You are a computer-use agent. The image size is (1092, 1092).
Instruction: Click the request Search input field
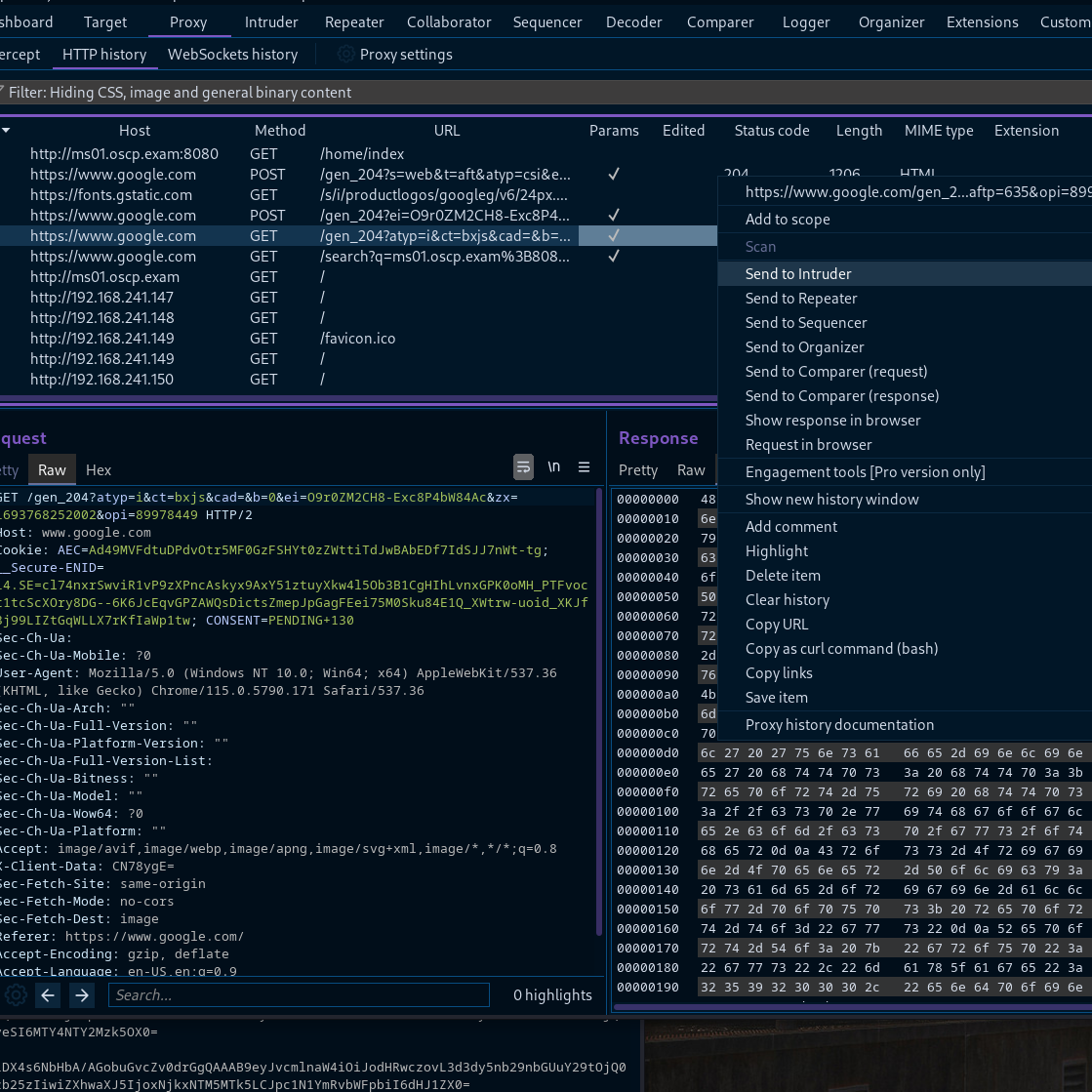299,994
